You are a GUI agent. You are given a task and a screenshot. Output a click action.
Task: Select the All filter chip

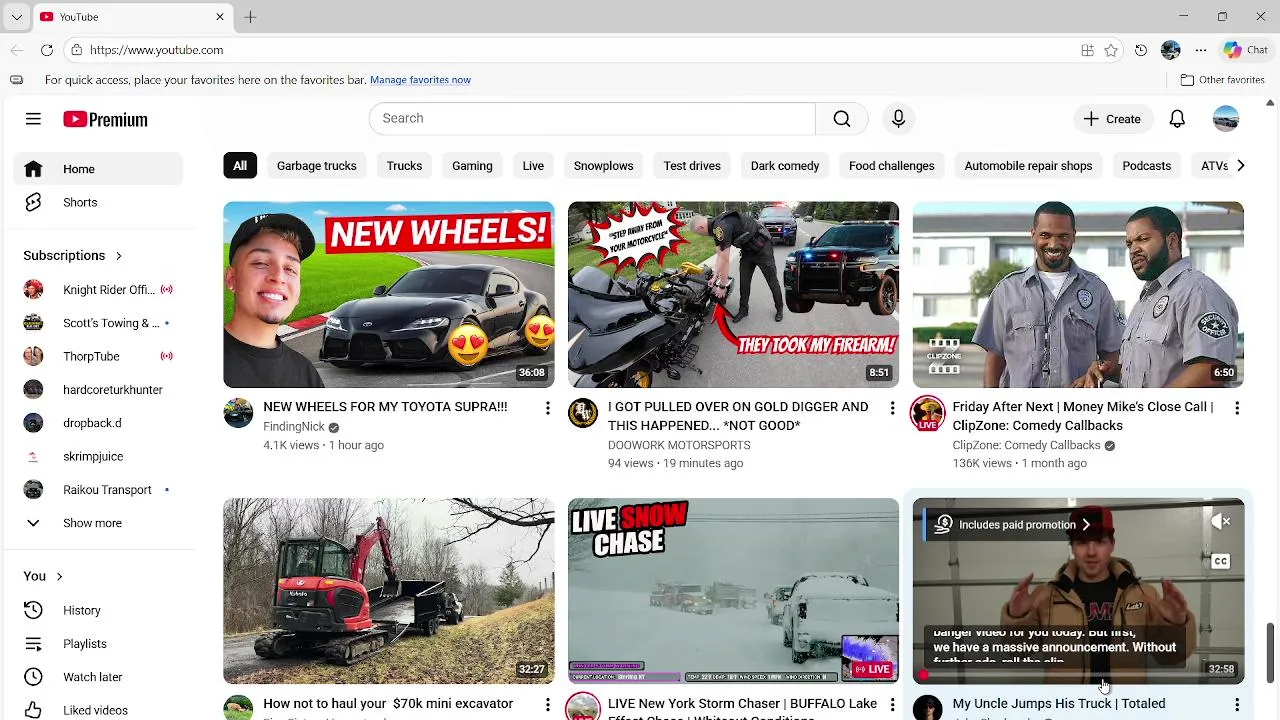[240, 166]
